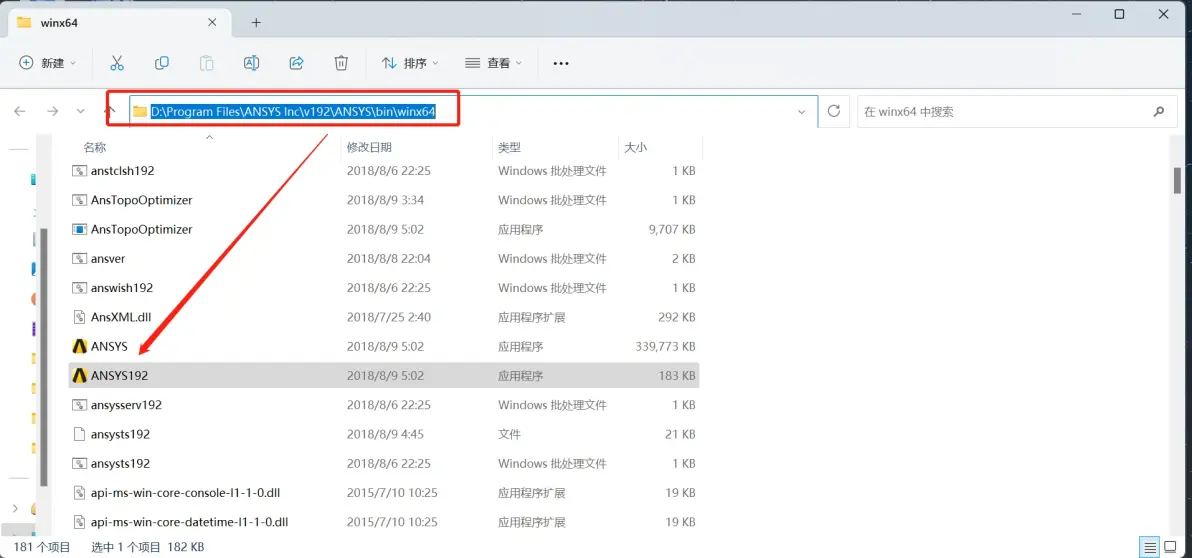Click the Share icon in toolbar
Screen dimensions: 1192x558
click(x=296, y=63)
